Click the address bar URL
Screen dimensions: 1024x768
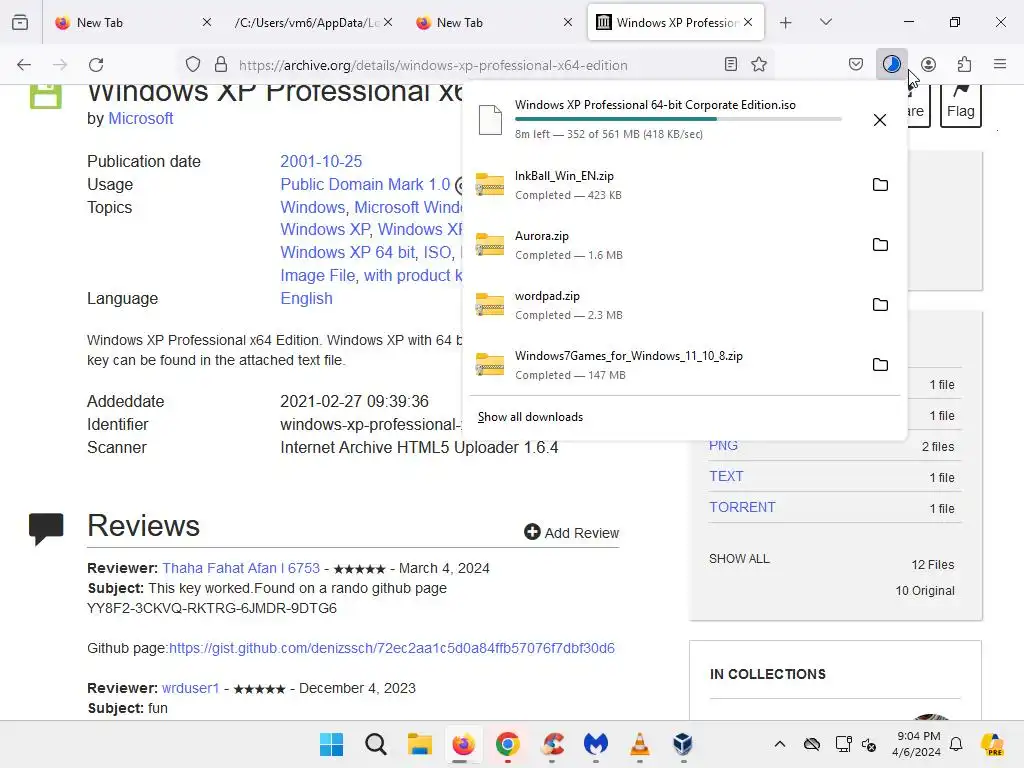tap(433, 65)
